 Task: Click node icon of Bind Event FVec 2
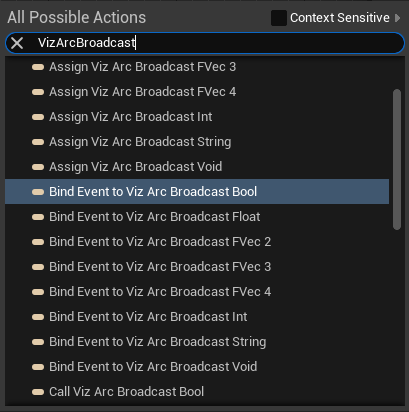tap(38, 242)
